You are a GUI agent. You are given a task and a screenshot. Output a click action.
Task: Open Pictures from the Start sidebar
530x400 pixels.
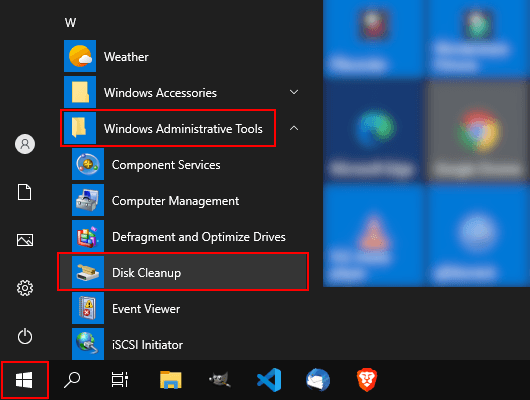coord(25,240)
